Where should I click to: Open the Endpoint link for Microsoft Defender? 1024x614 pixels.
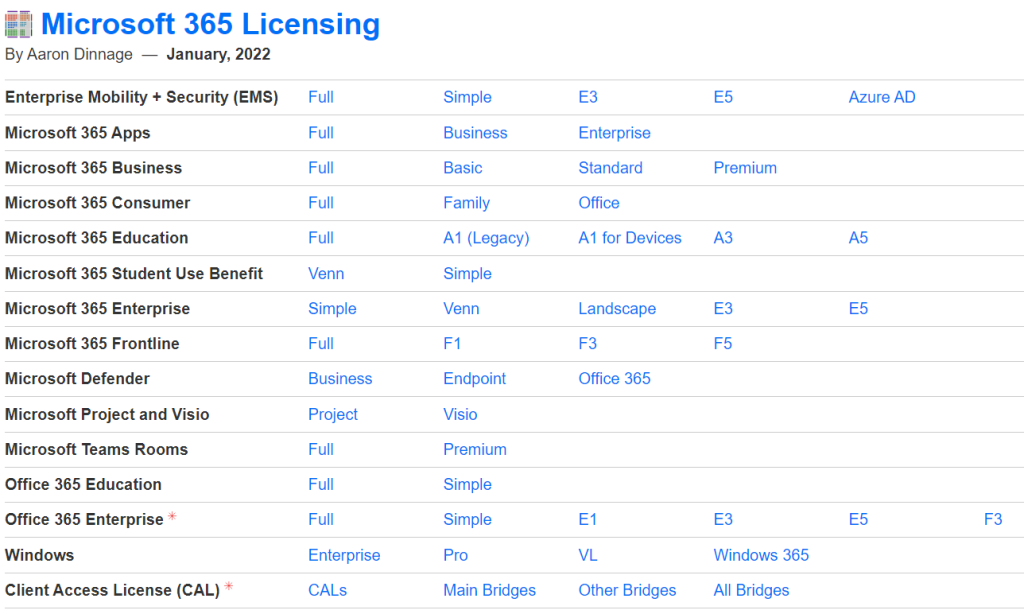point(474,379)
